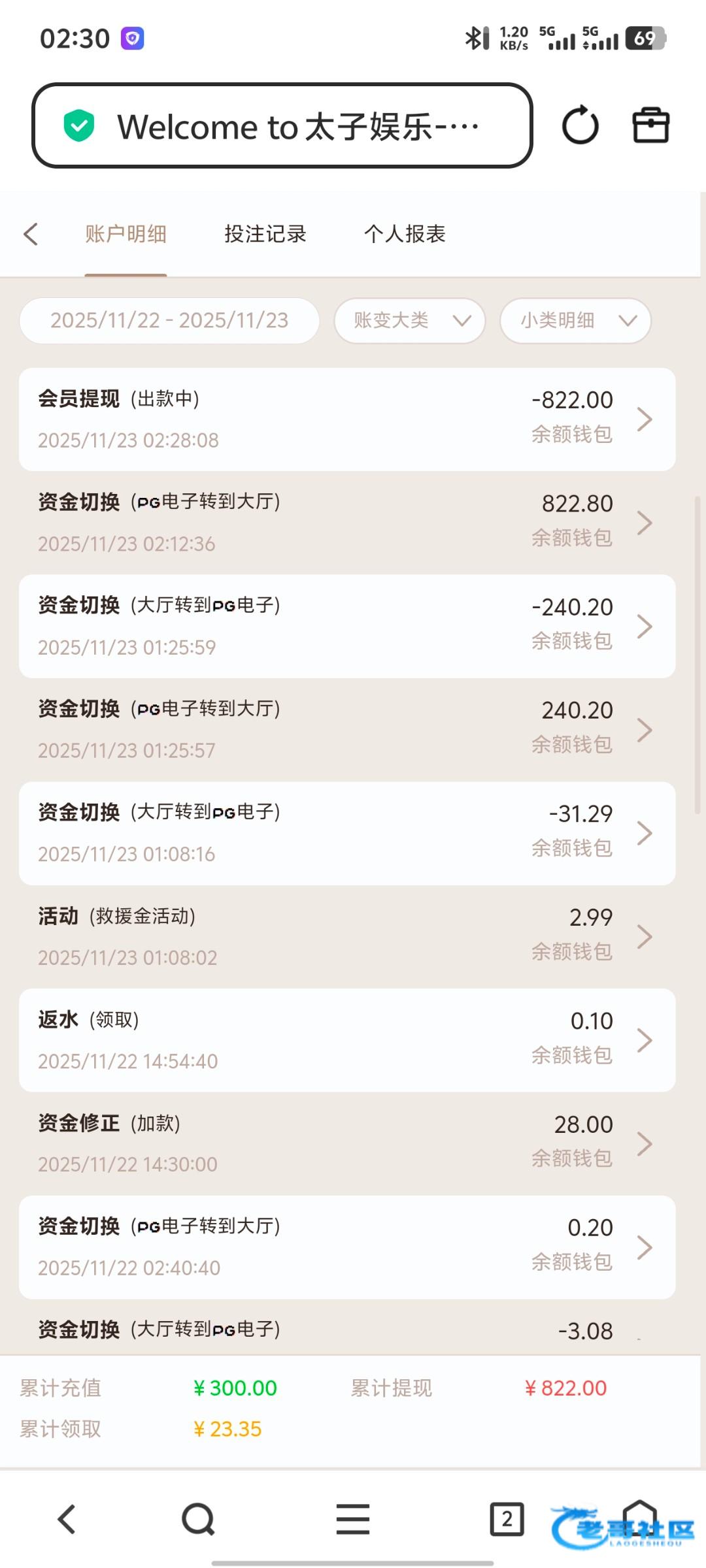Image resolution: width=706 pixels, height=1568 pixels.
Task: Open the browser hamburger menu
Action: (353, 1519)
